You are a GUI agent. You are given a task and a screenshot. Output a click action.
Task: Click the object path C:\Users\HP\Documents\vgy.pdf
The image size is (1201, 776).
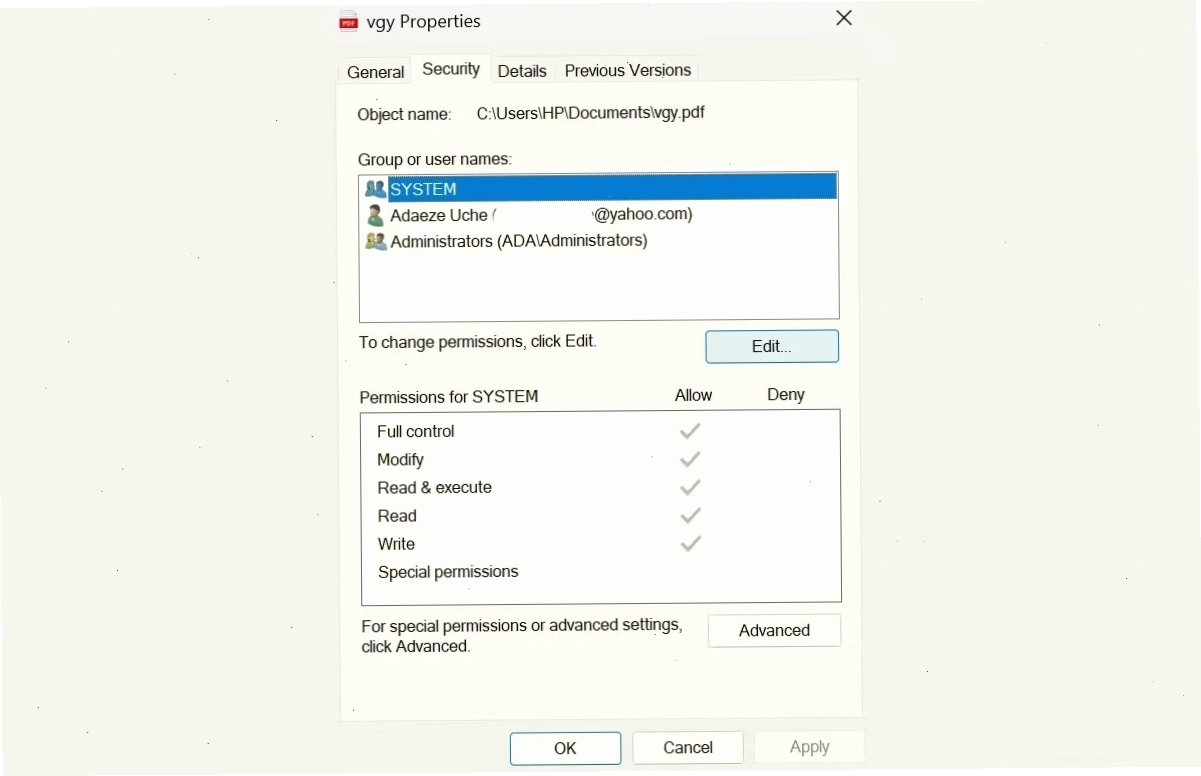[590, 113]
